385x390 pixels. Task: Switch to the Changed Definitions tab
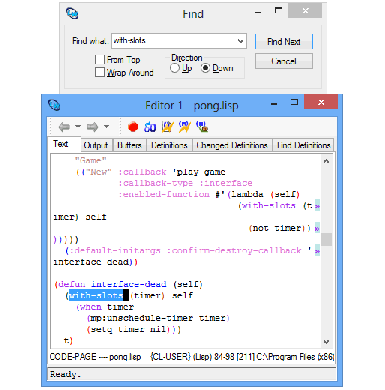232,145
